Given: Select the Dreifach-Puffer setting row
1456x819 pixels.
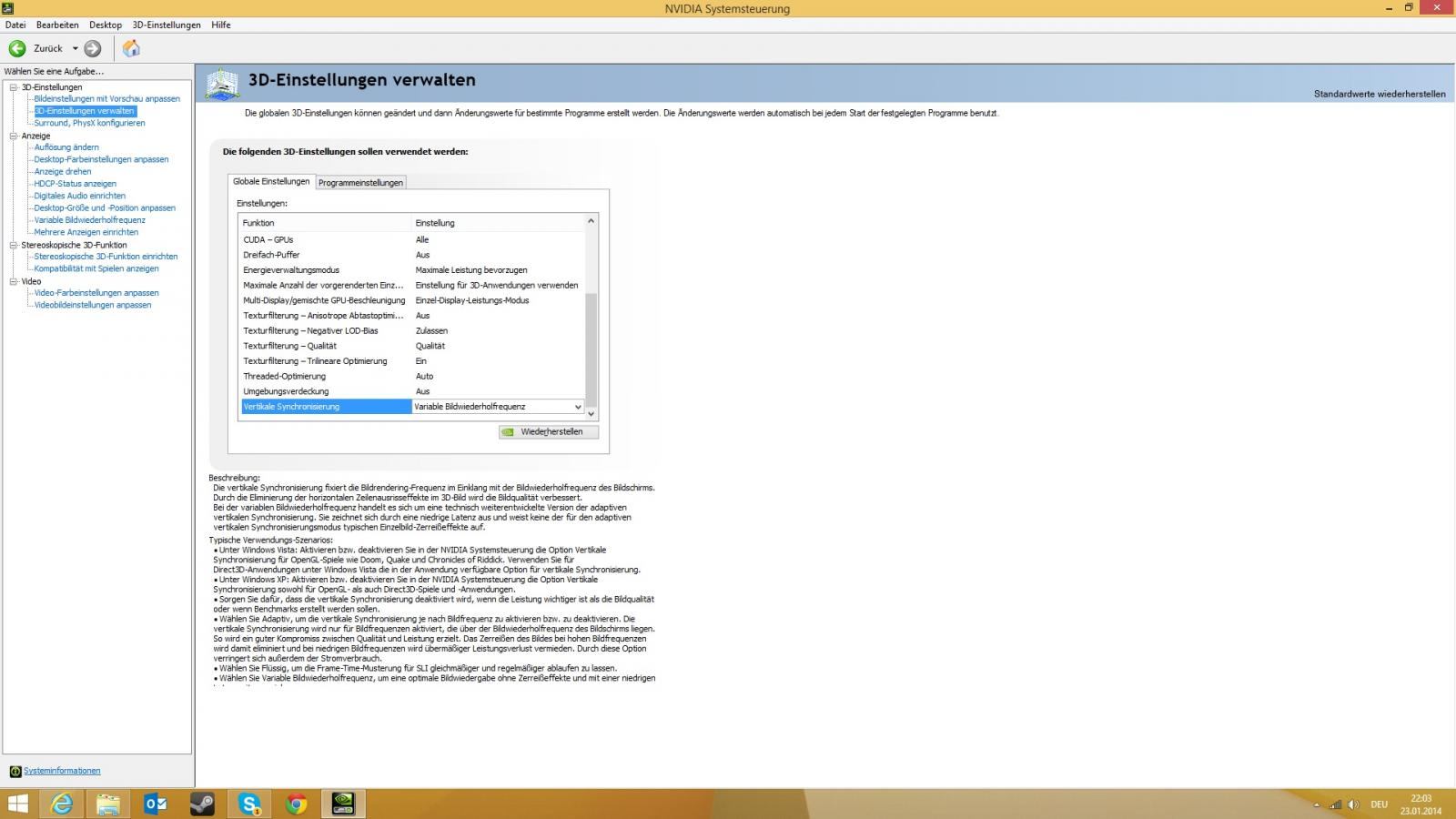Looking at the screenshot, I should 412,255.
